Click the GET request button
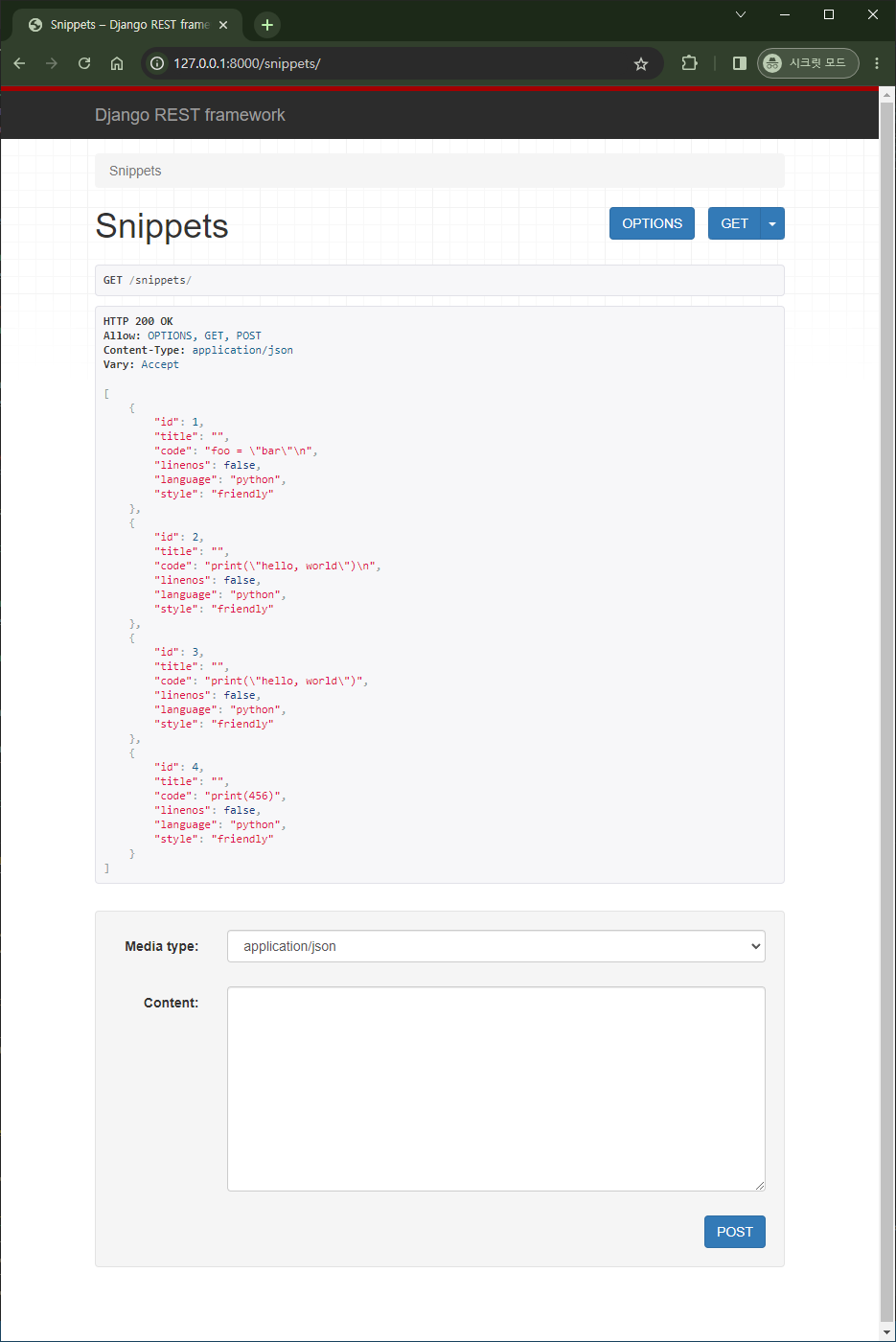 (x=734, y=223)
